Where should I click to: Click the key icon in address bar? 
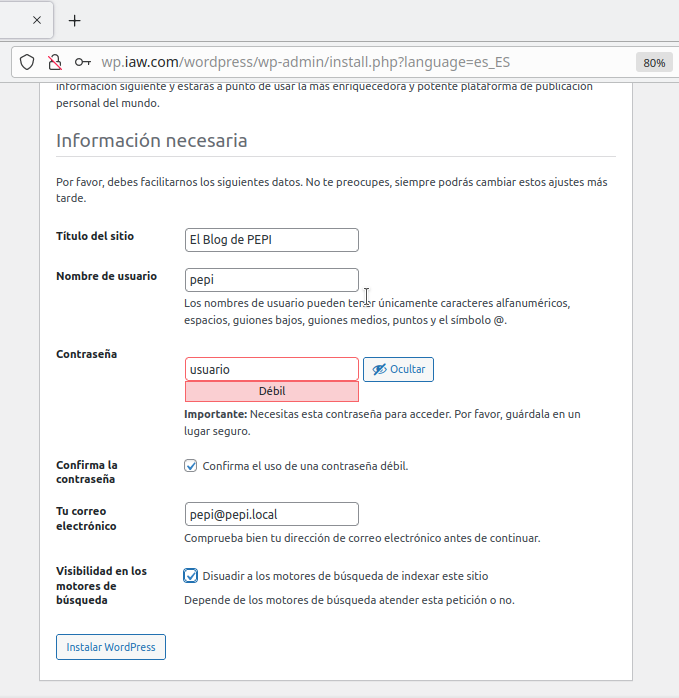point(82,61)
